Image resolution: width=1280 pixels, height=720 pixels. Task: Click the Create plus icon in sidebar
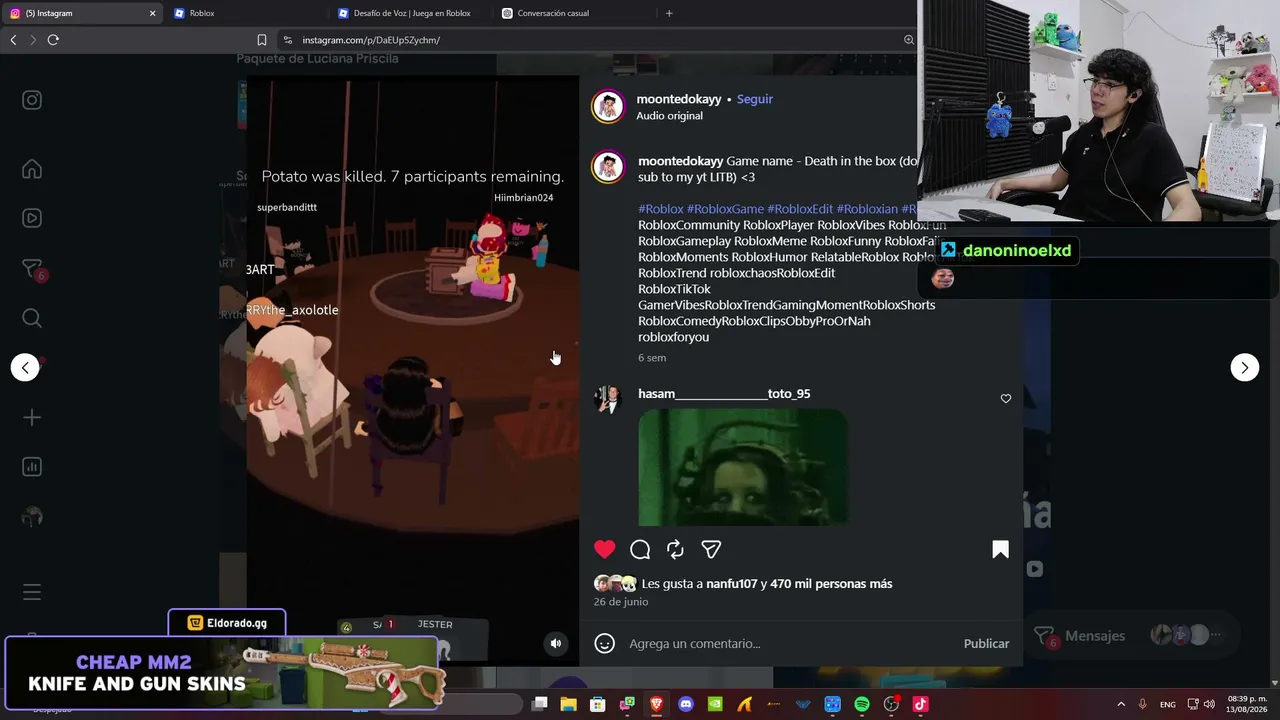pos(32,417)
